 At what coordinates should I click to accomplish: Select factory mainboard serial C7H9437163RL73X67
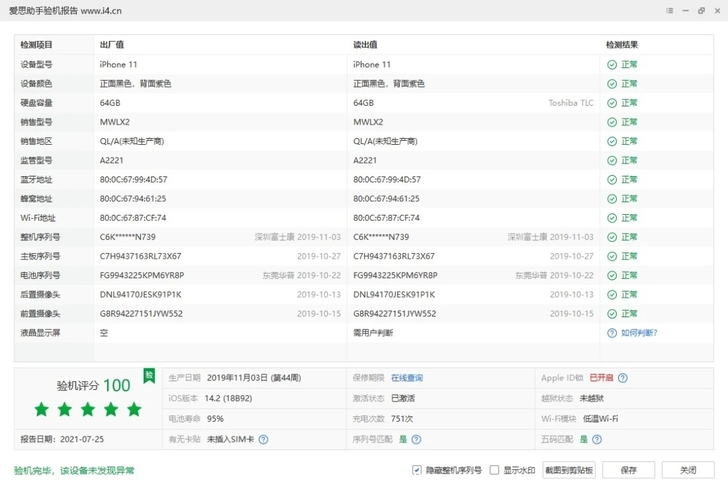coord(141,256)
